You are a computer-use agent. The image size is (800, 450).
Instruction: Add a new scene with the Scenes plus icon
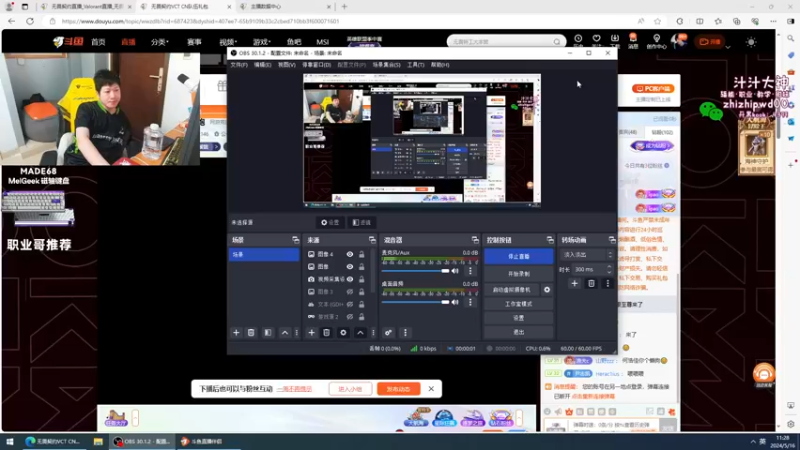coord(236,333)
